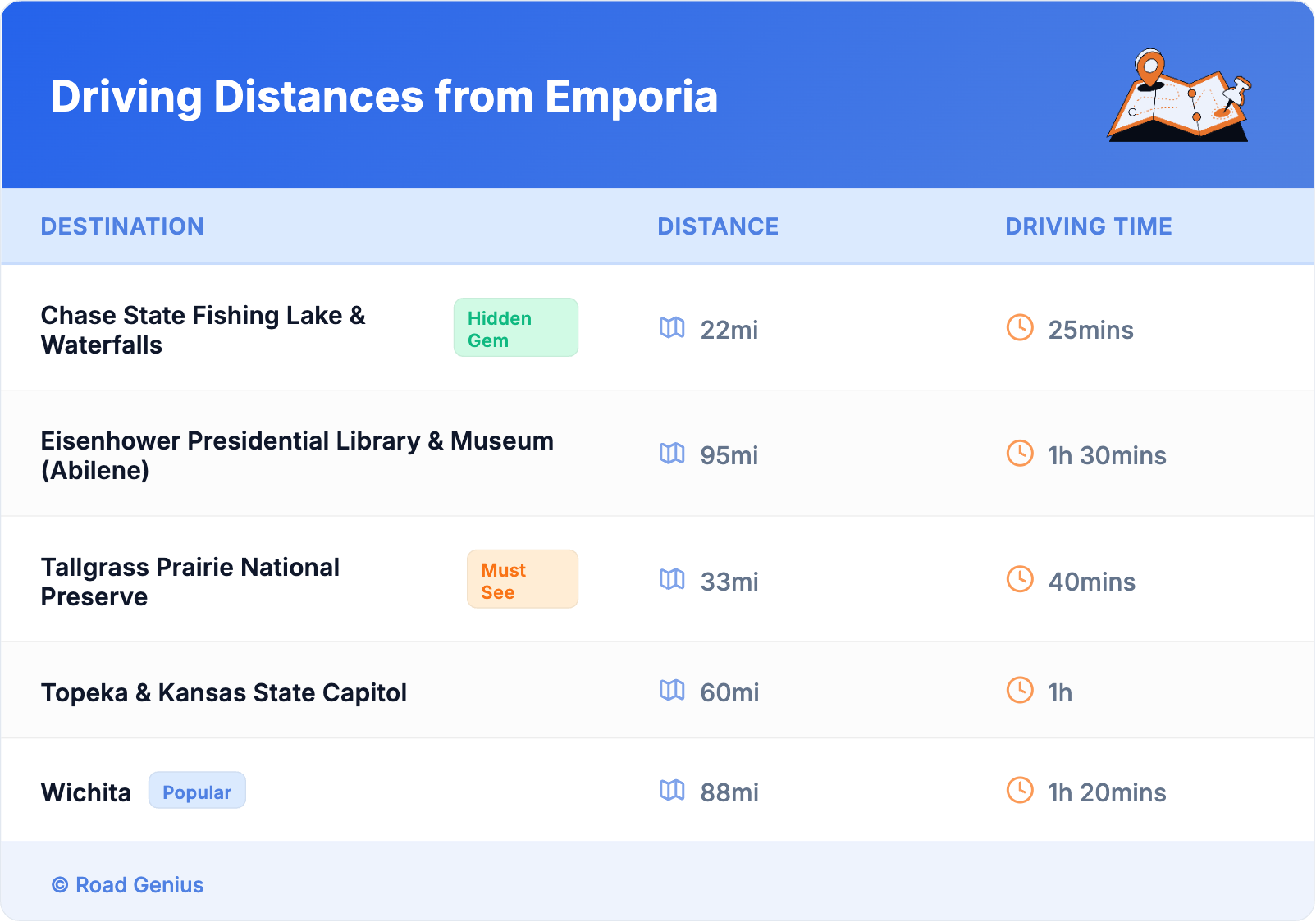Click clock icon next to 40mins
Image resolution: width=1316 pixels, height=922 pixels.
tap(1020, 580)
